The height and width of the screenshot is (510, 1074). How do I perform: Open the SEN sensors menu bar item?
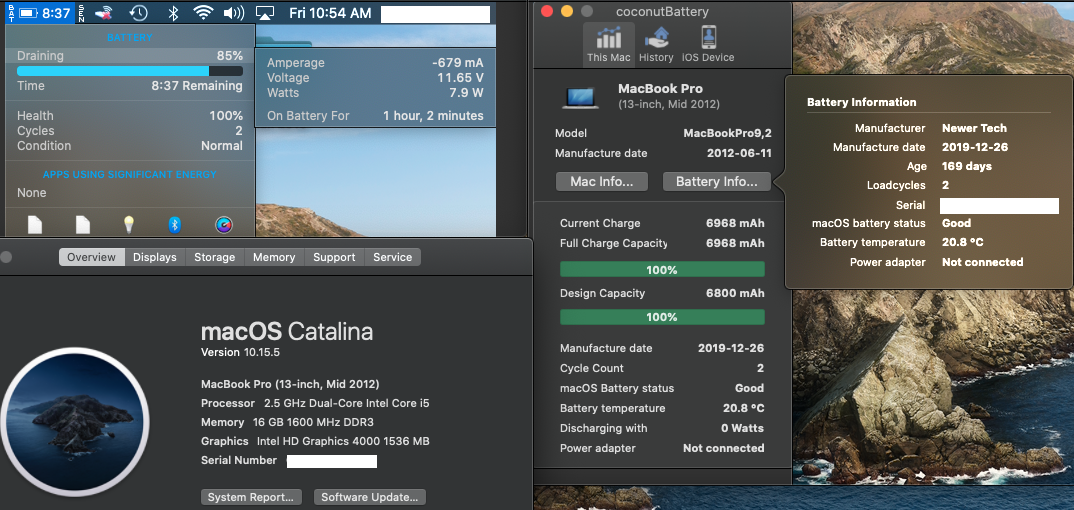82,13
